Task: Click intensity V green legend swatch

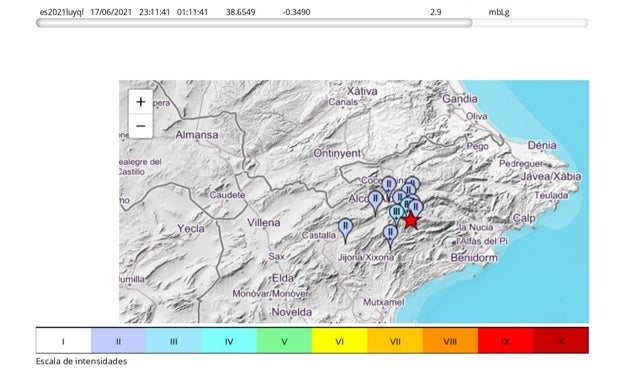Action: point(285,341)
